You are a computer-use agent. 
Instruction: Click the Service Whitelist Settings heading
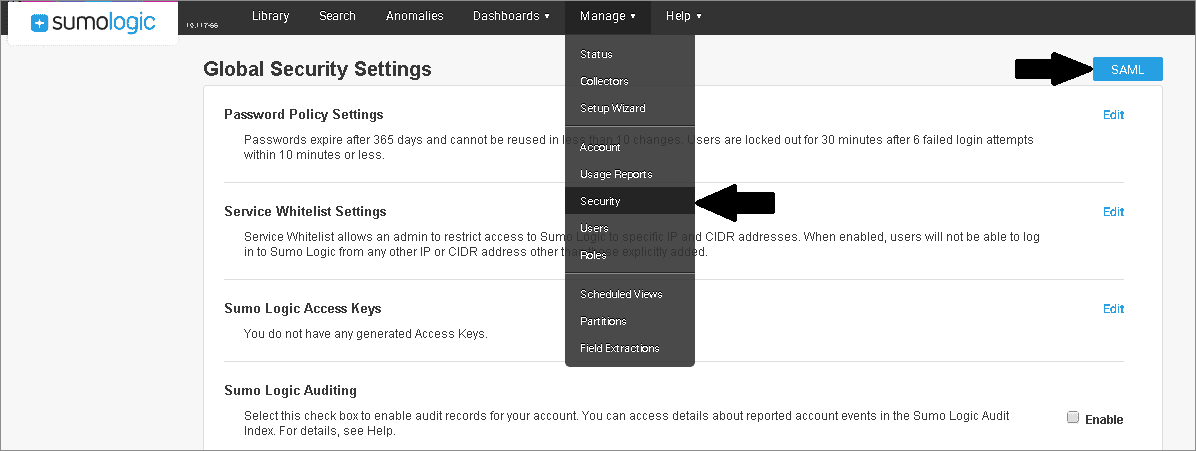(305, 211)
